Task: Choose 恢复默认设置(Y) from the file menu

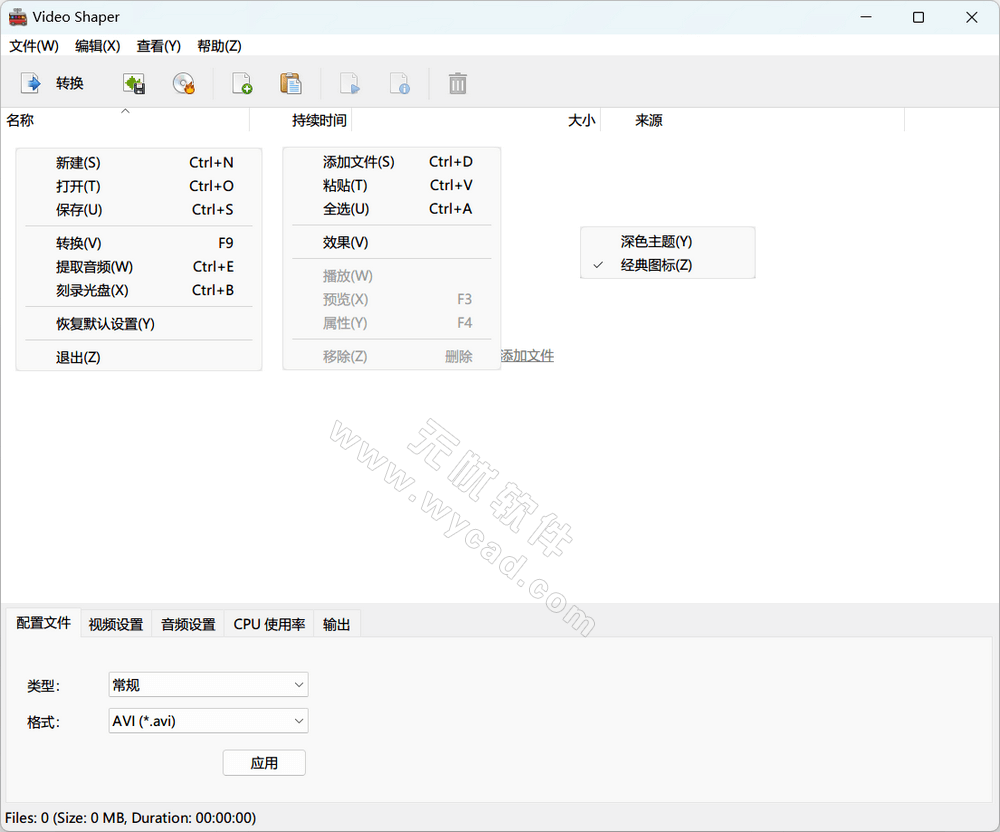Action: [x=105, y=324]
